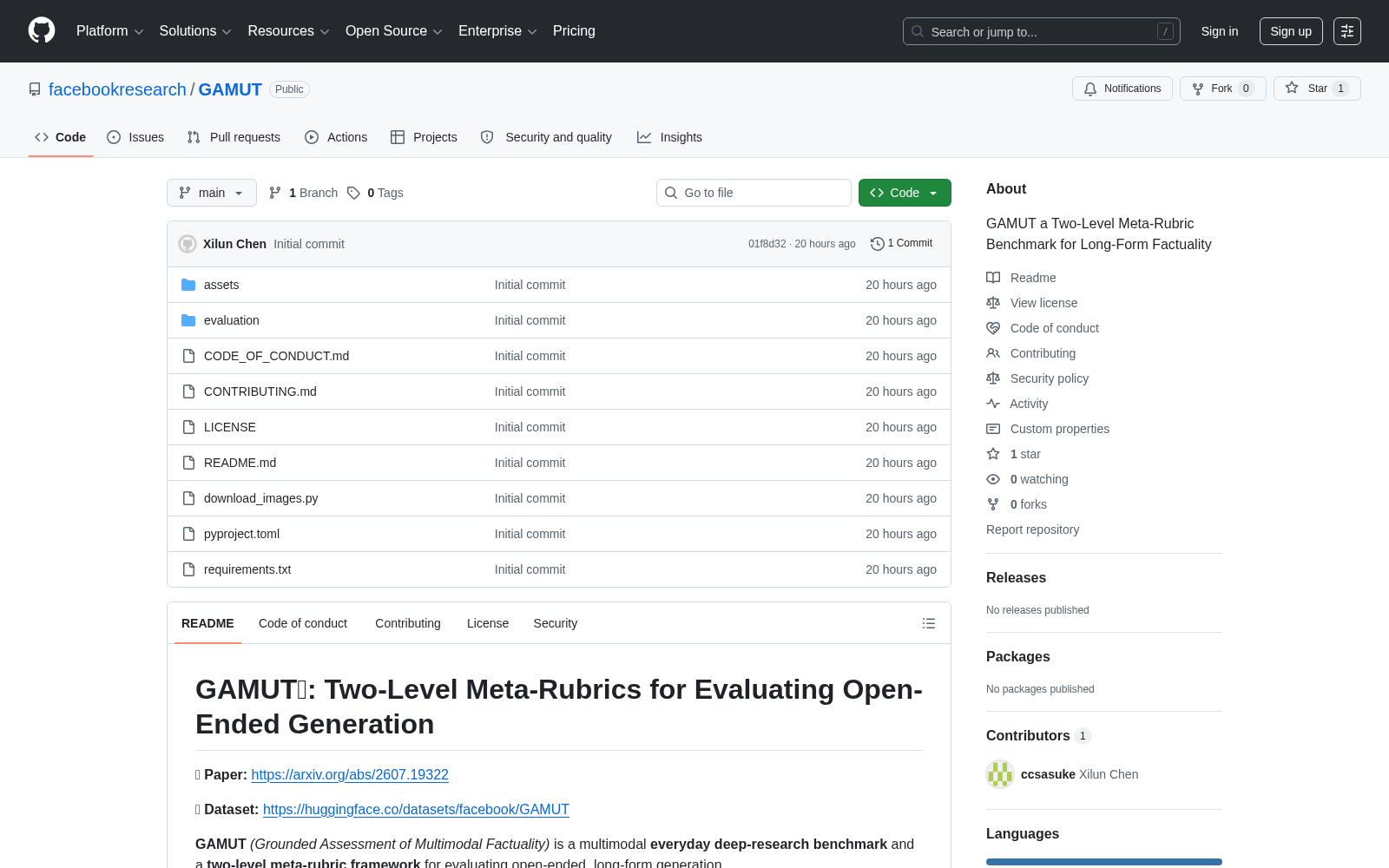Click Xilun Chen commit author avatar
This screenshot has height=868, width=1389.
tap(188, 244)
